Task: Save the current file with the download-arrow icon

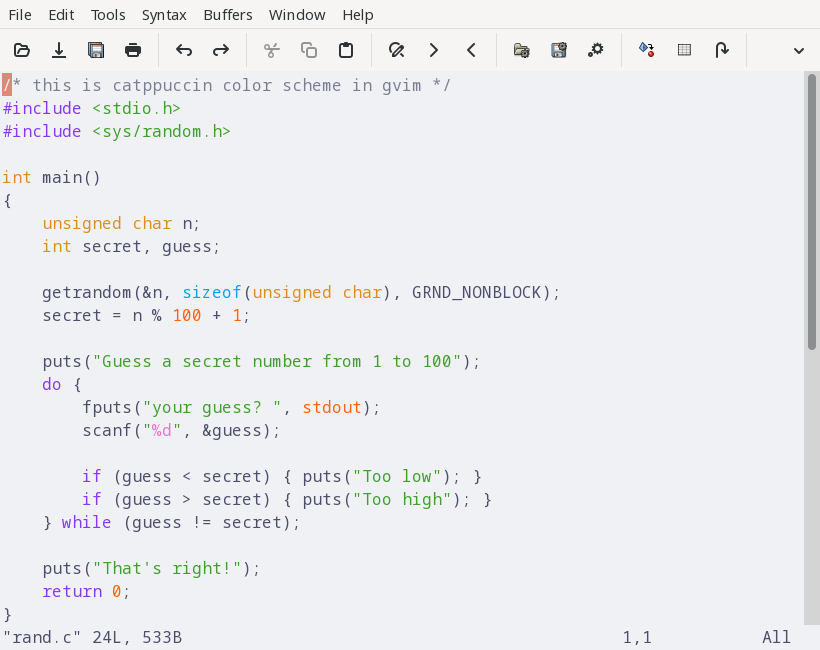Action: pyautogui.click(x=59, y=50)
